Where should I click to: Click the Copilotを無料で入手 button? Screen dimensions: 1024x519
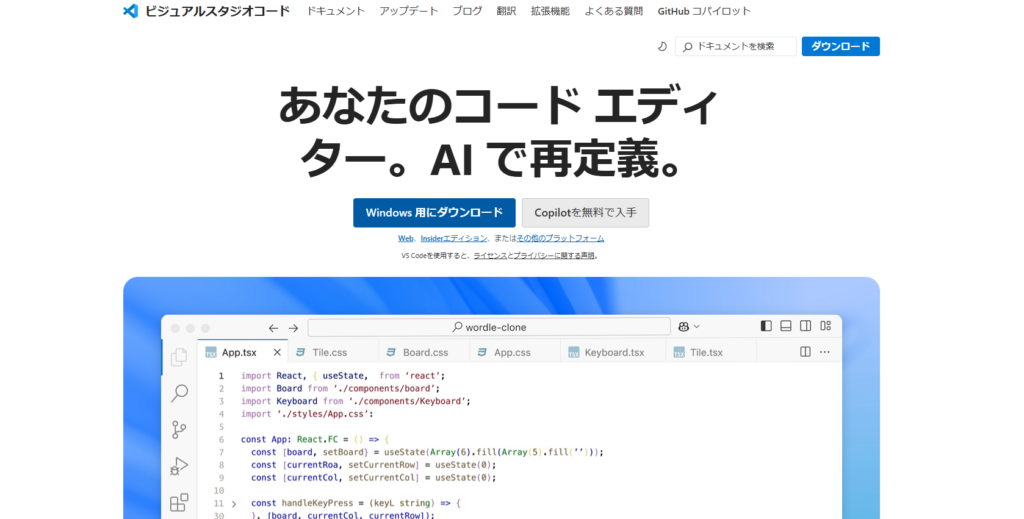click(585, 213)
